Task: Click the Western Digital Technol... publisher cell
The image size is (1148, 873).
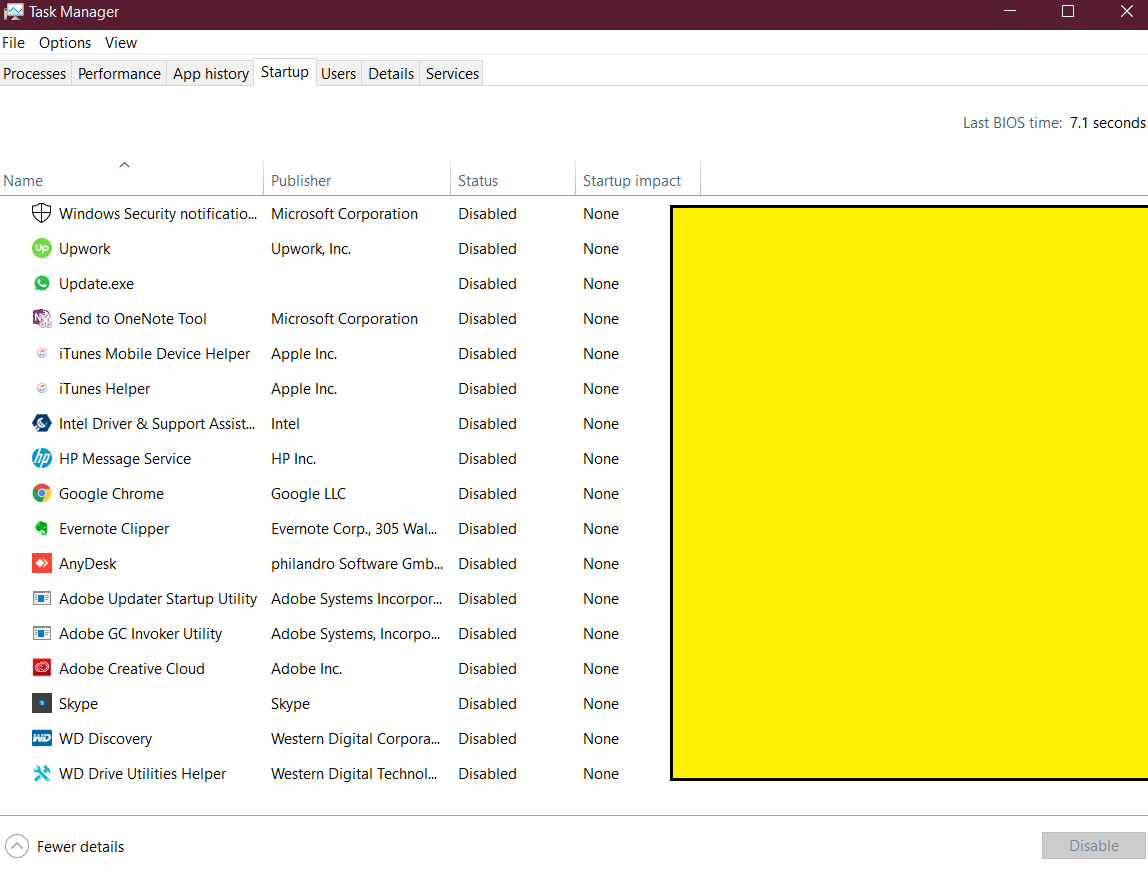Action: tap(354, 773)
